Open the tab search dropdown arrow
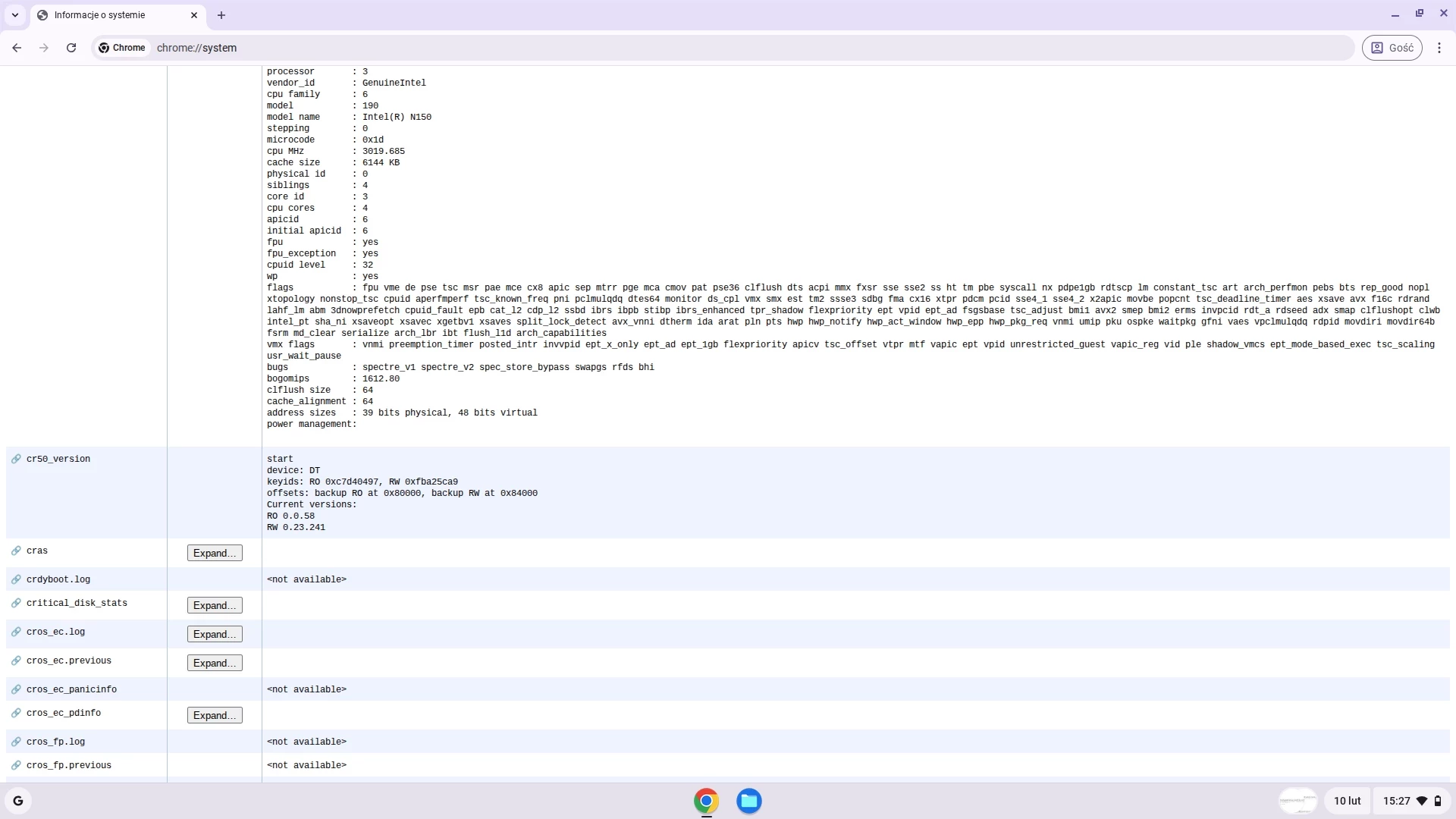 coord(15,15)
